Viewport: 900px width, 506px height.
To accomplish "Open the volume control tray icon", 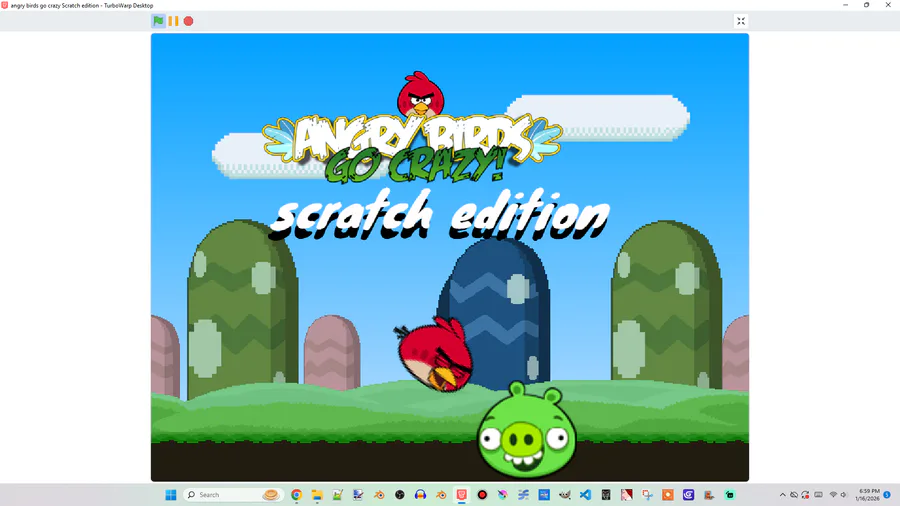I will 844,495.
